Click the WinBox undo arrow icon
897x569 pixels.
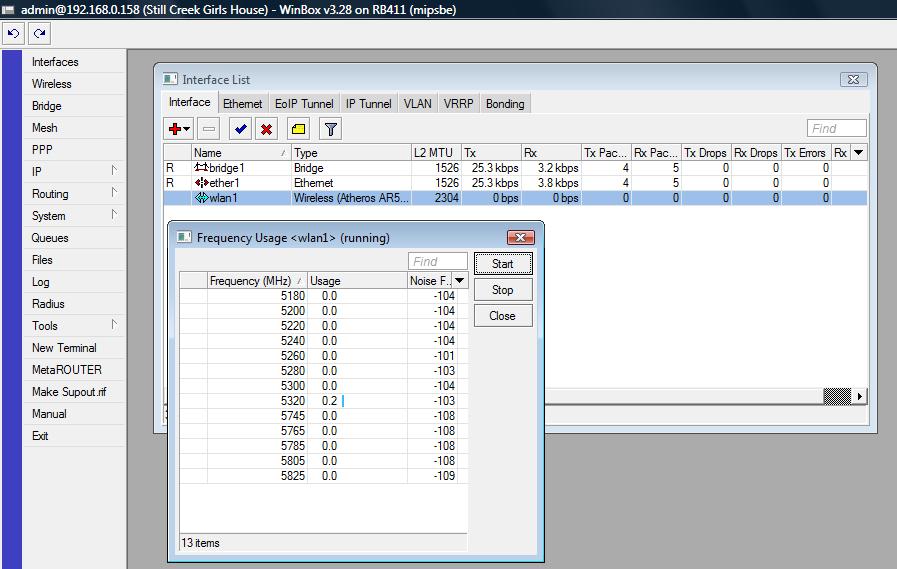[14, 33]
